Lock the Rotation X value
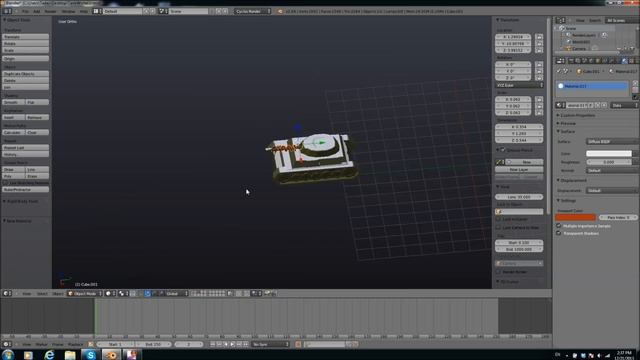Image resolution: width=640 pixels, height=360 pixels. pos(539,64)
